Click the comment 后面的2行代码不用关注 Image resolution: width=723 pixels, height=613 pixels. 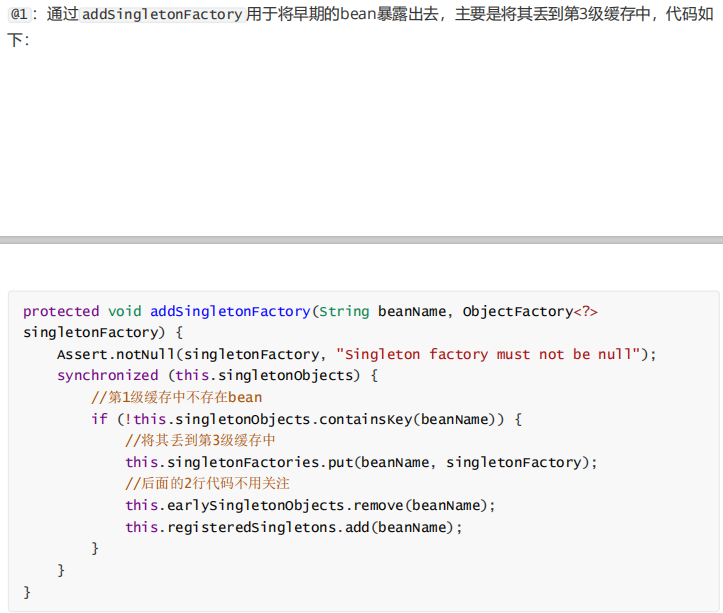pyautogui.click(x=208, y=484)
